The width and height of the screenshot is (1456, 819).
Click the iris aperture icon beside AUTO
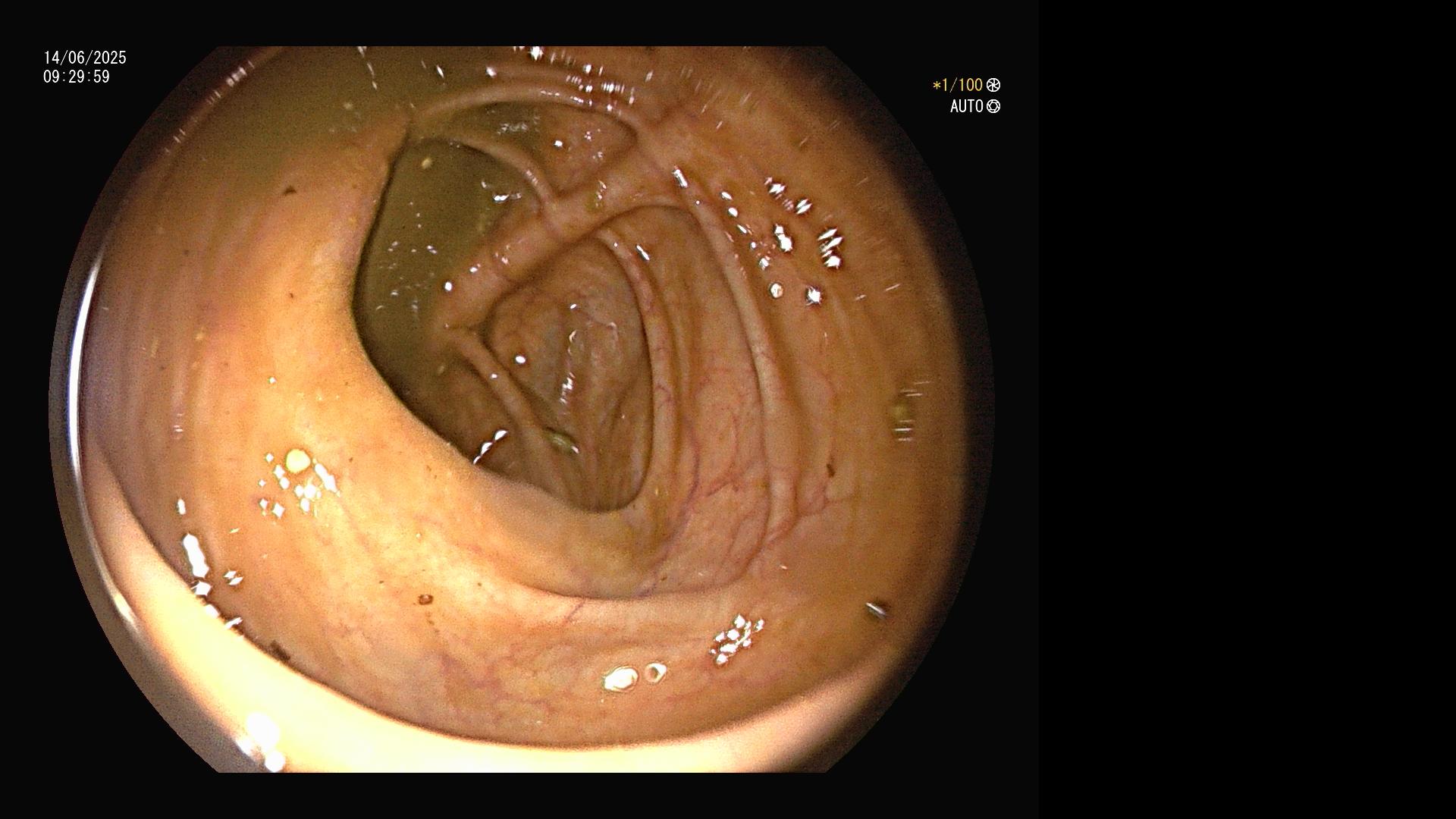click(993, 107)
